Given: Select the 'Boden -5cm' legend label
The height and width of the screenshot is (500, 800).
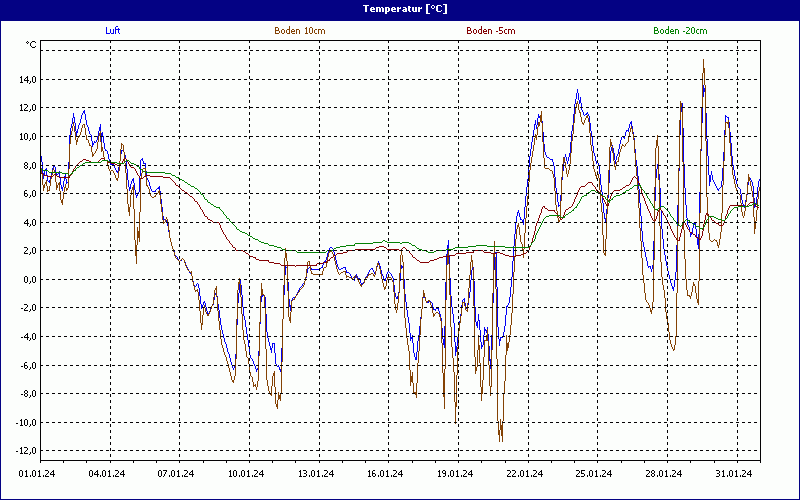Looking at the screenshot, I should pos(491,31).
